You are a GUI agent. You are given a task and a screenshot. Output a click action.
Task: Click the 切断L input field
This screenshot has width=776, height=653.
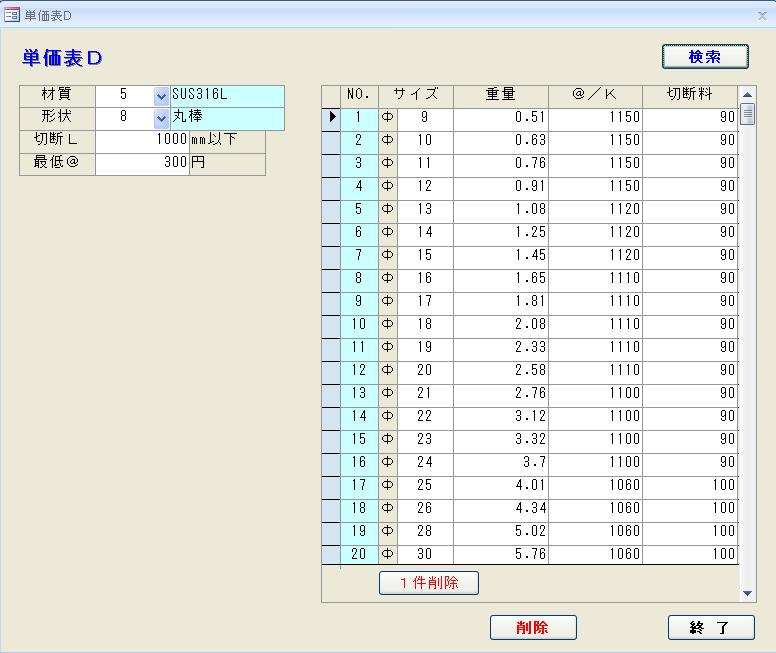142,140
